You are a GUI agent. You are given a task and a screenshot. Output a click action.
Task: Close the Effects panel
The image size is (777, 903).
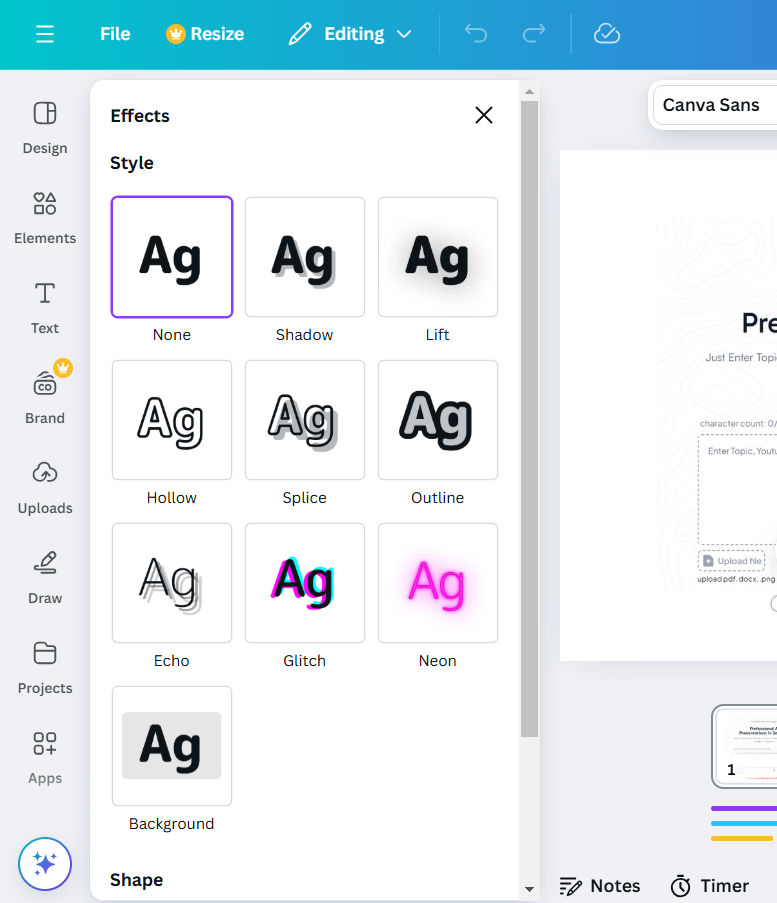pyautogui.click(x=484, y=115)
